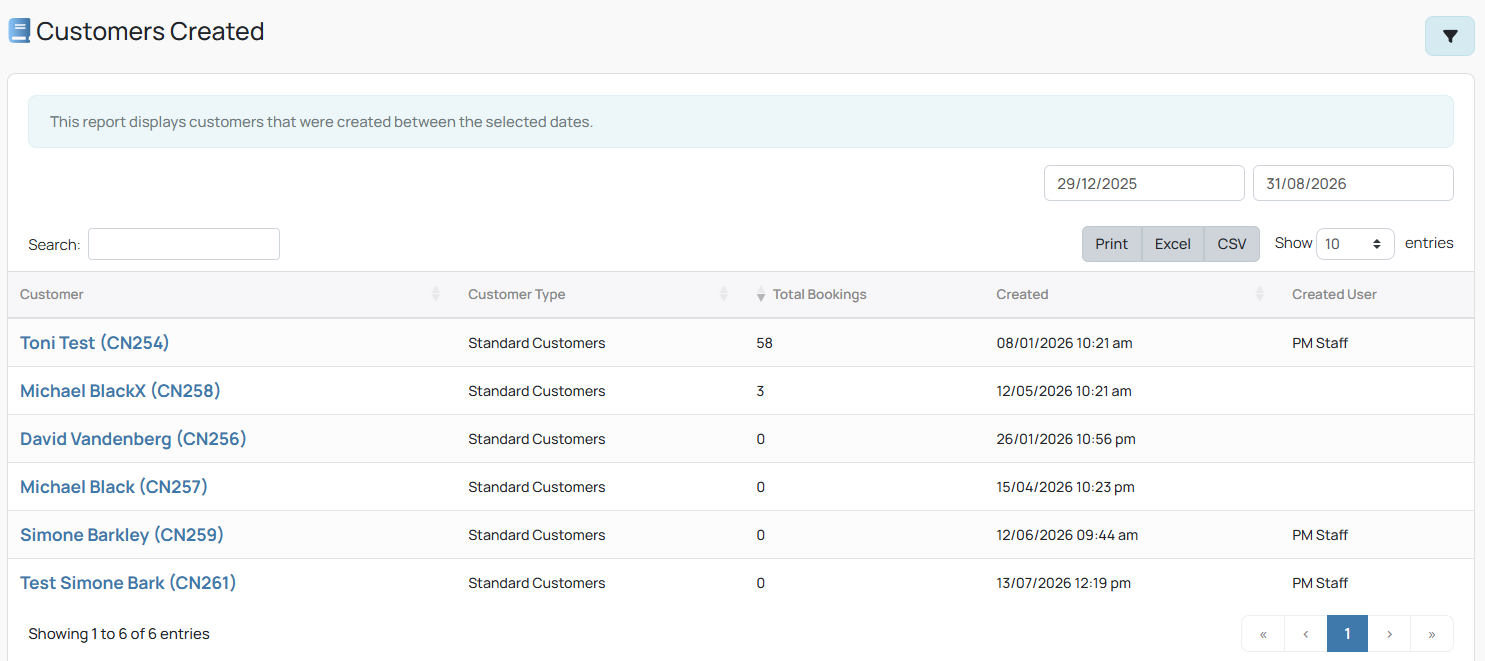
Task: Click PM Staff in Simone Barkley row
Action: (1320, 535)
